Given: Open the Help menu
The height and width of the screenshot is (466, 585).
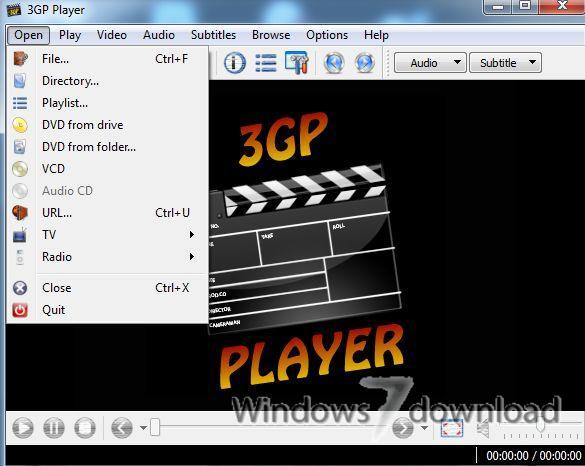Looking at the screenshot, I should [376, 35].
